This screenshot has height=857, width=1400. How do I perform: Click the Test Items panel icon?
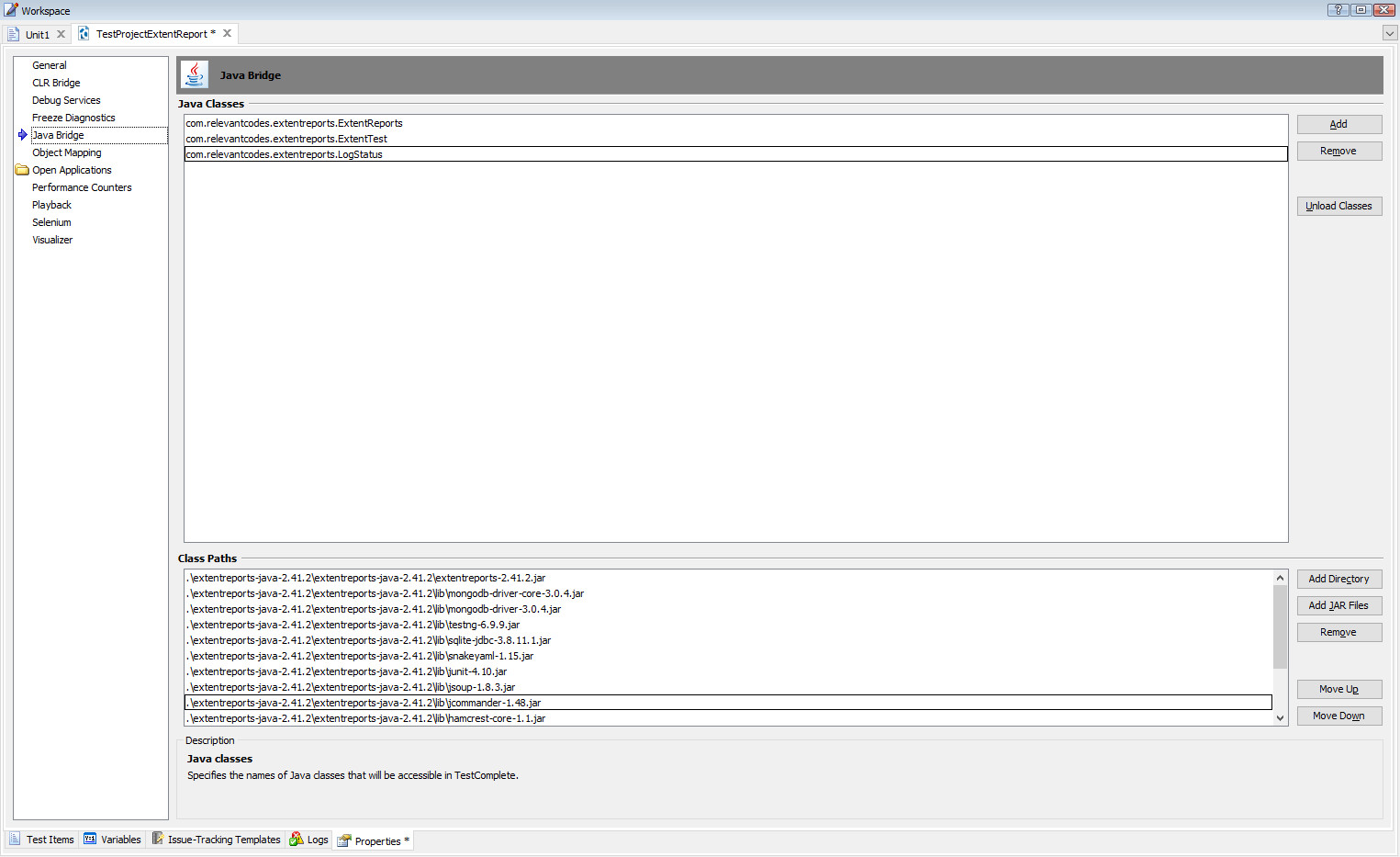tap(16, 839)
